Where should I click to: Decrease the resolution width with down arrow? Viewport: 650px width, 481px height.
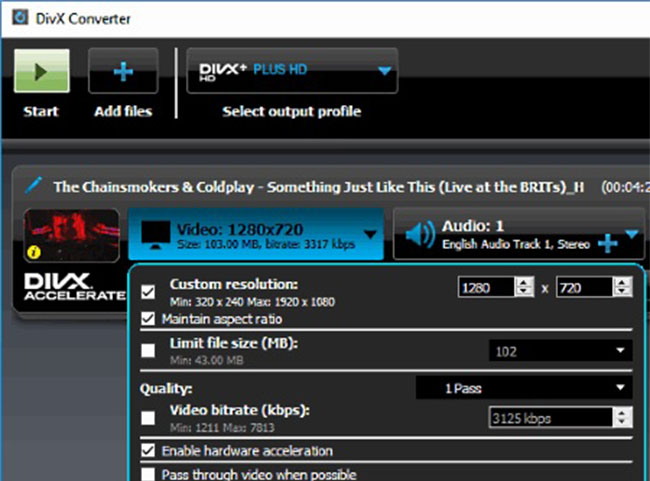(x=524, y=292)
